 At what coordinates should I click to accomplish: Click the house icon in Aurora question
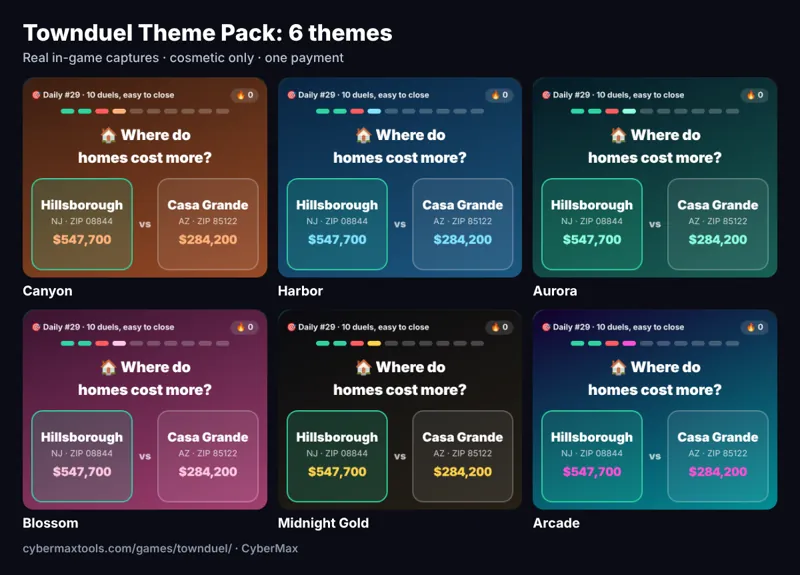tap(618, 135)
